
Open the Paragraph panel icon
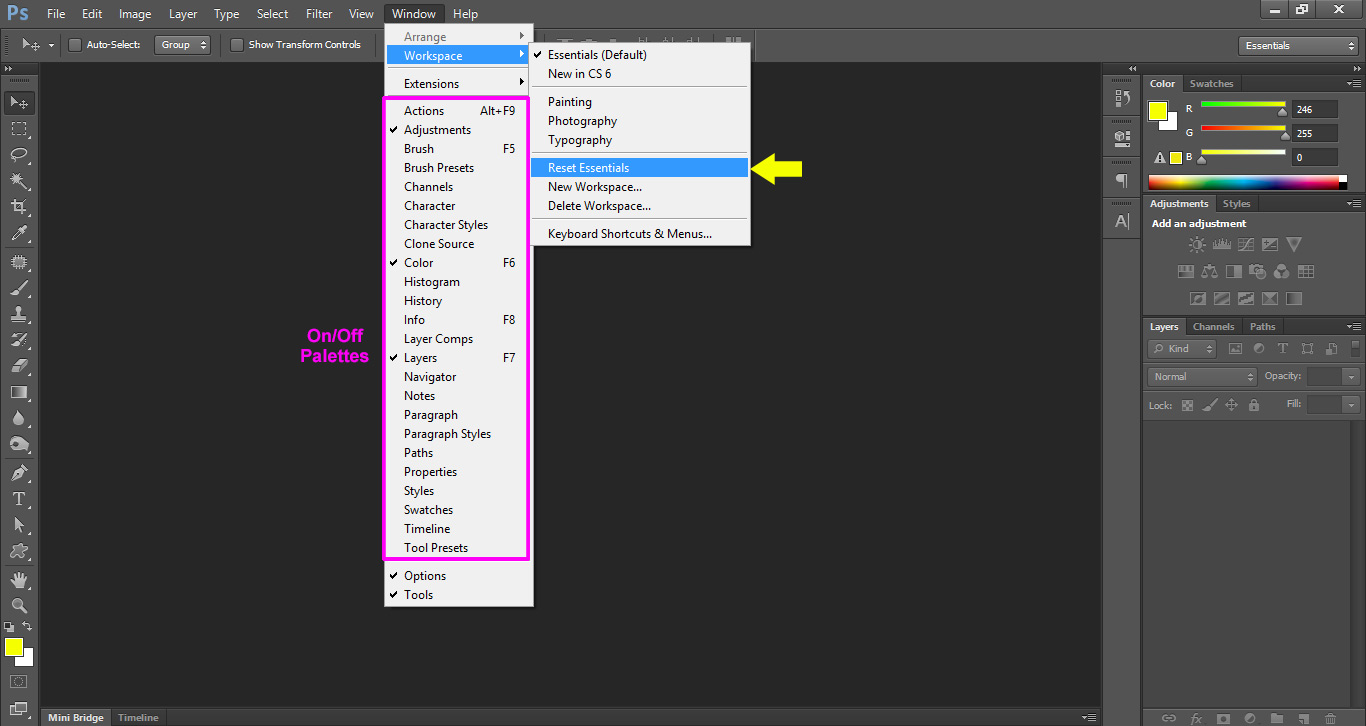(1120, 179)
